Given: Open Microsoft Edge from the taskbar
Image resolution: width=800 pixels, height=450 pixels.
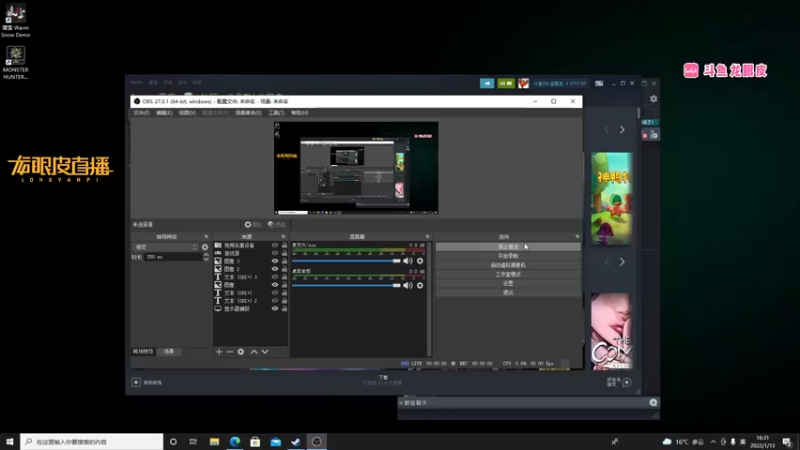Looking at the screenshot, I should pos(235,442).
